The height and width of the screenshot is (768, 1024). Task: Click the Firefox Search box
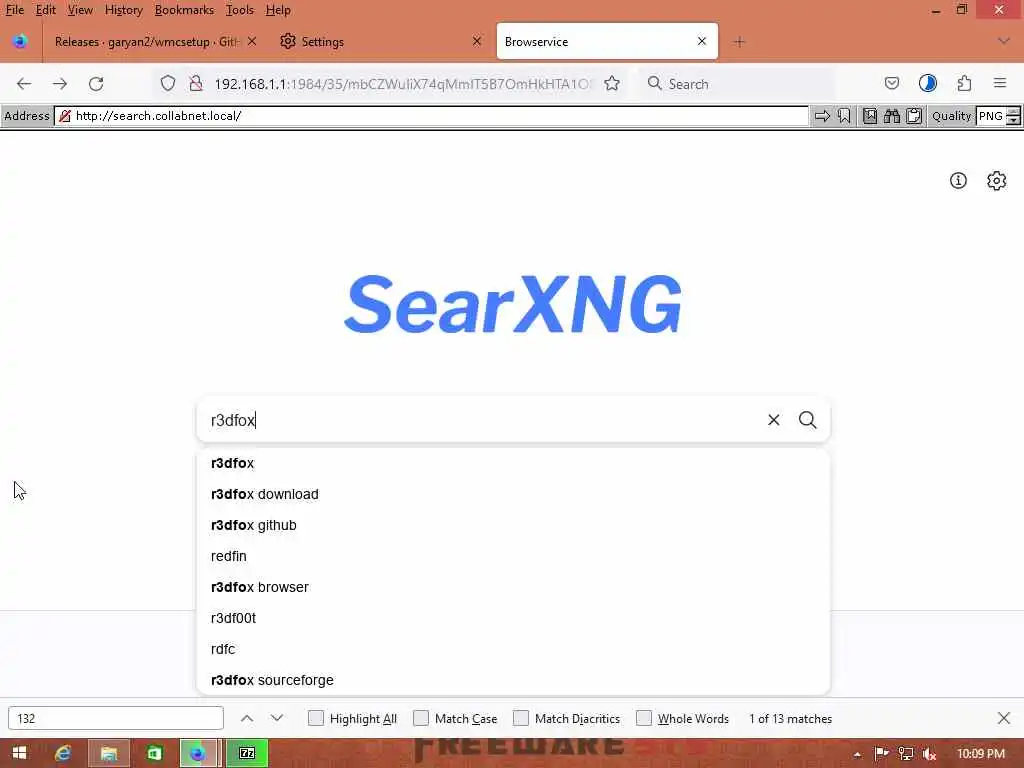737,84
